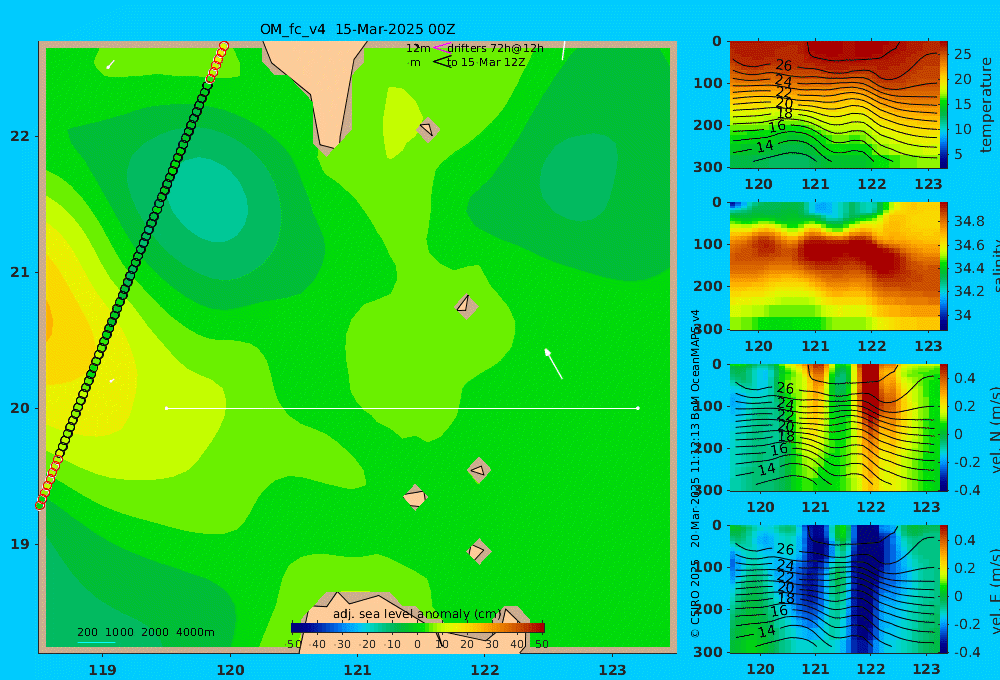This screenshot has height=680, width=1000.
Task: Click the northward velocity cross-section panel
Action: (x=834, y=427)
